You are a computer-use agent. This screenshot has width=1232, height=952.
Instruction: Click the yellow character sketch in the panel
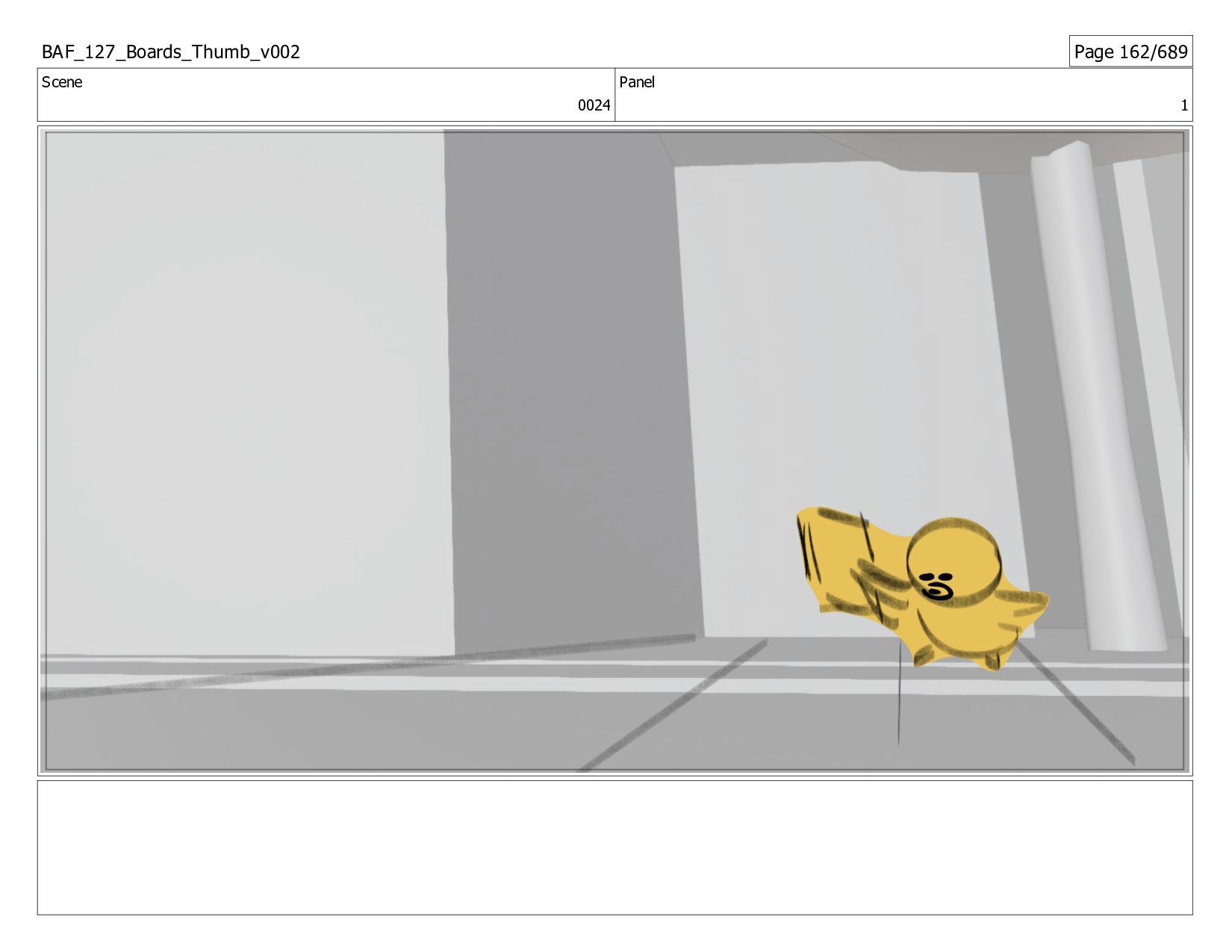point(922,588)
